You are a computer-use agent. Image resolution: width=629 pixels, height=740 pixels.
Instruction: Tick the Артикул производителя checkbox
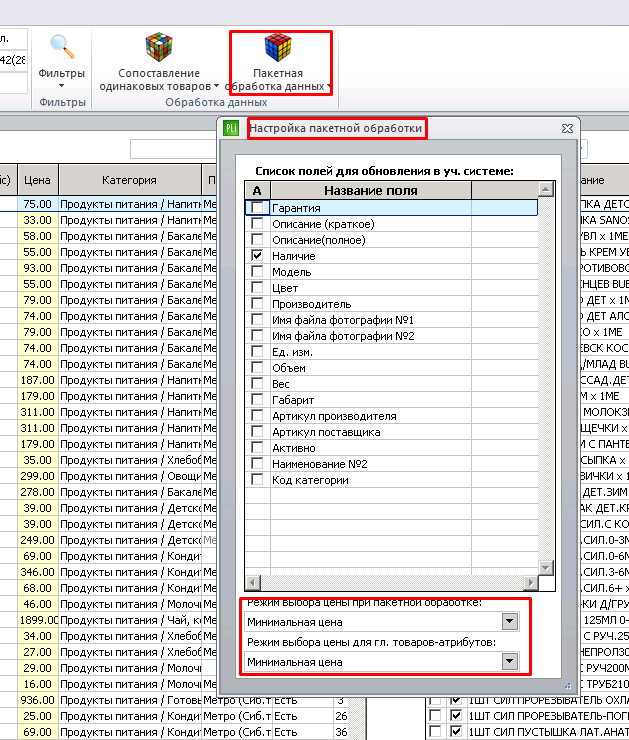click(x=257, y=416)
